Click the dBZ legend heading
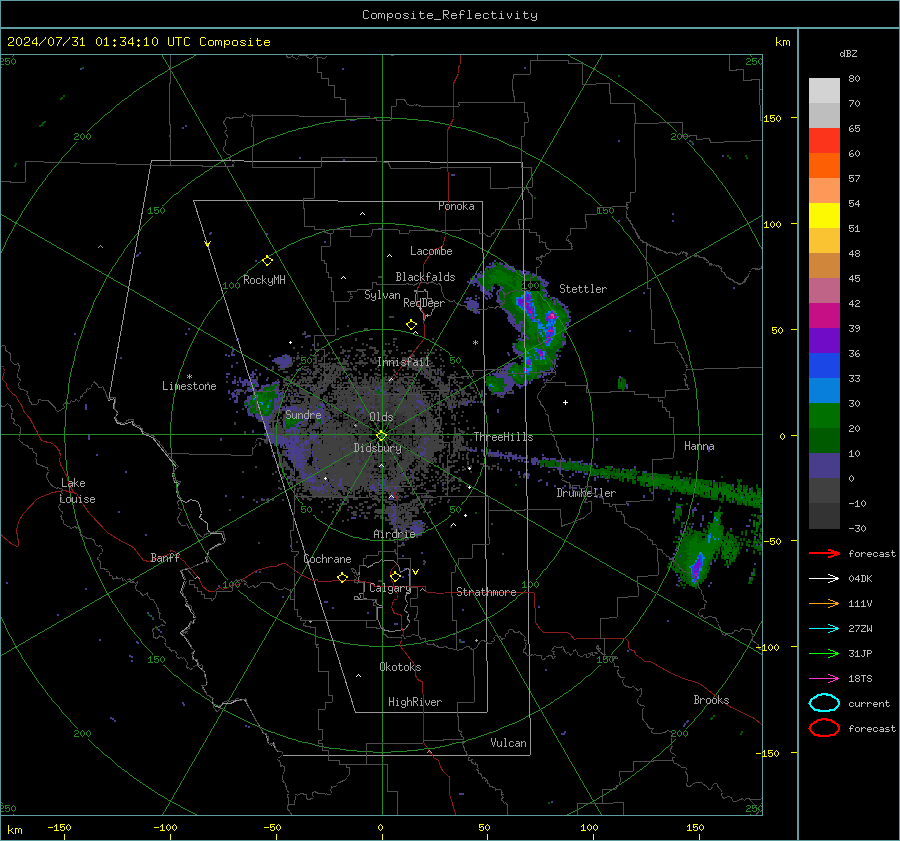Image resolution: width=900 pixels, height=841 pixels. pyautogui.click(x=848, y=53)
